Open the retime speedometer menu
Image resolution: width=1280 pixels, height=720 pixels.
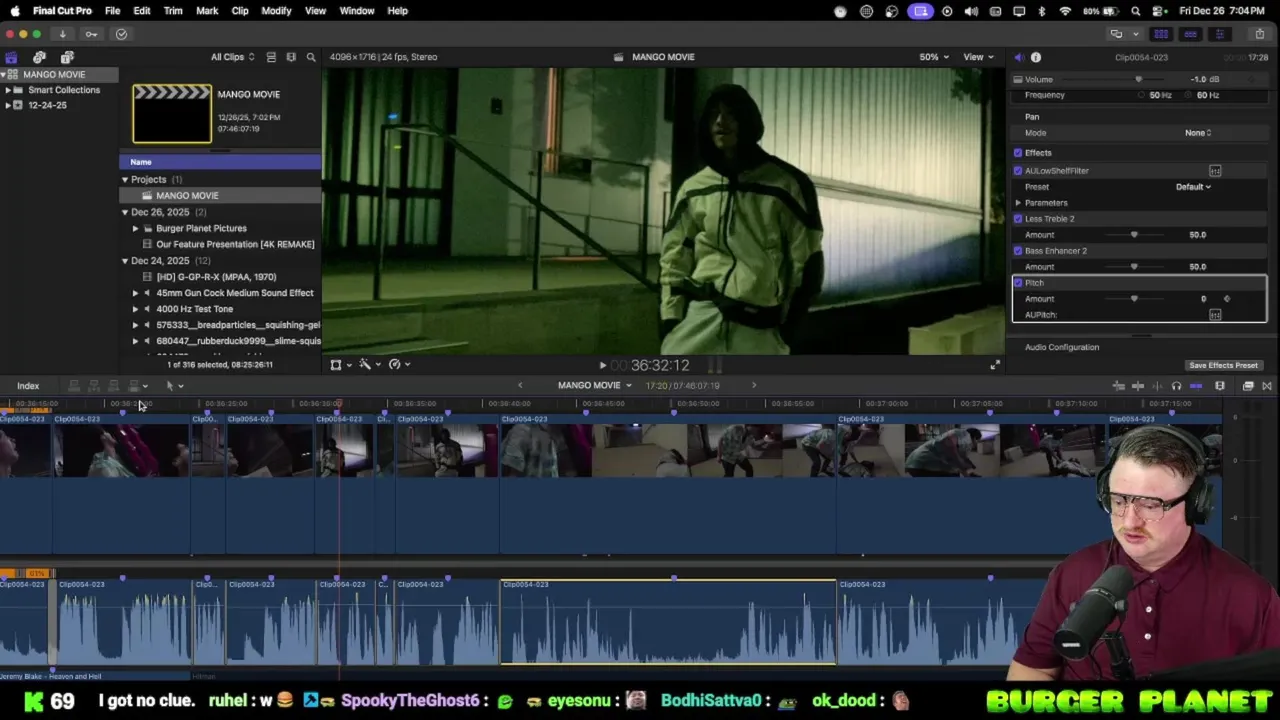click(x=398, y=365)
